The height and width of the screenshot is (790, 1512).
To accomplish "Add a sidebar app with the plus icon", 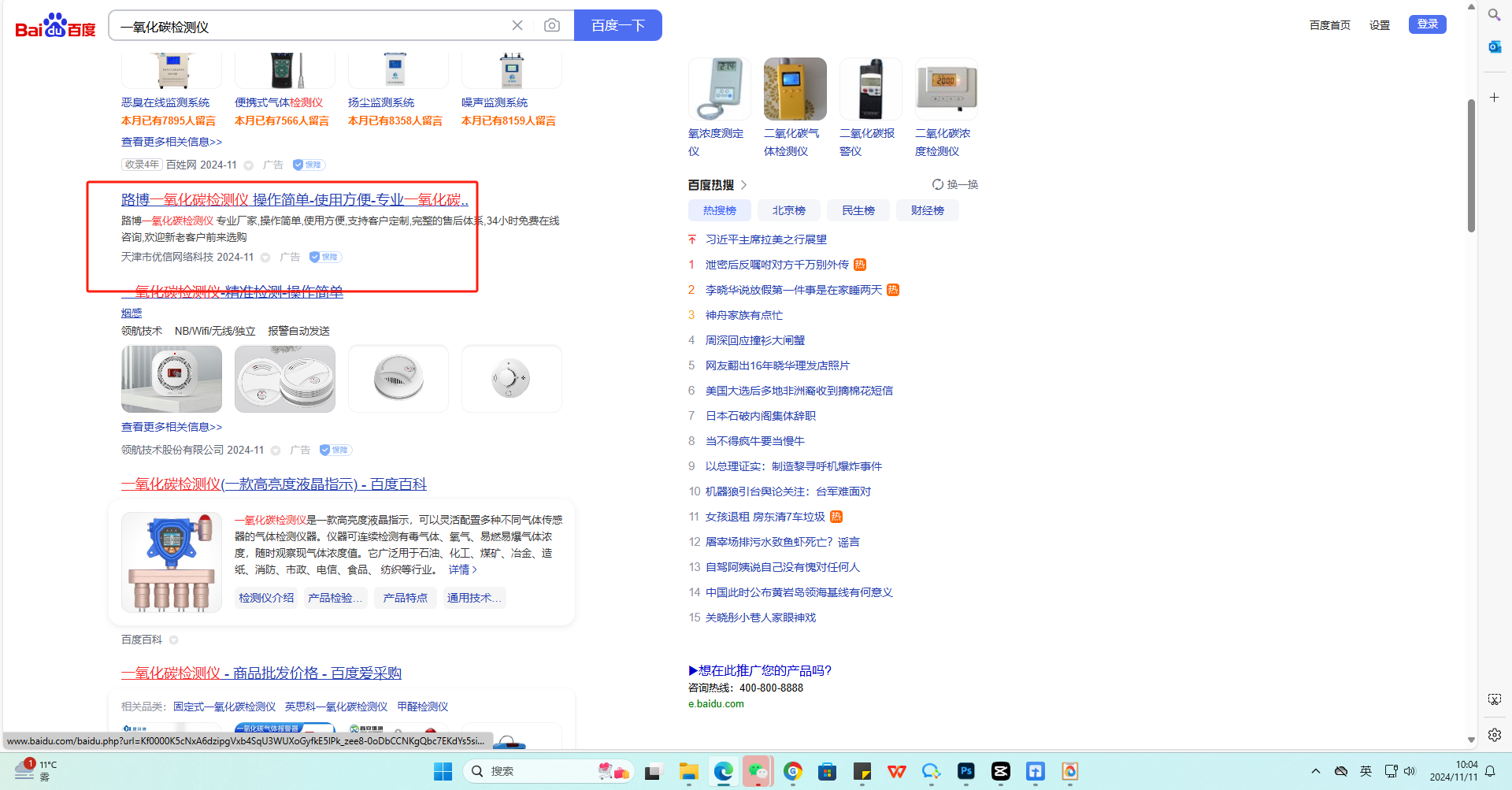I will (1494, 97).
